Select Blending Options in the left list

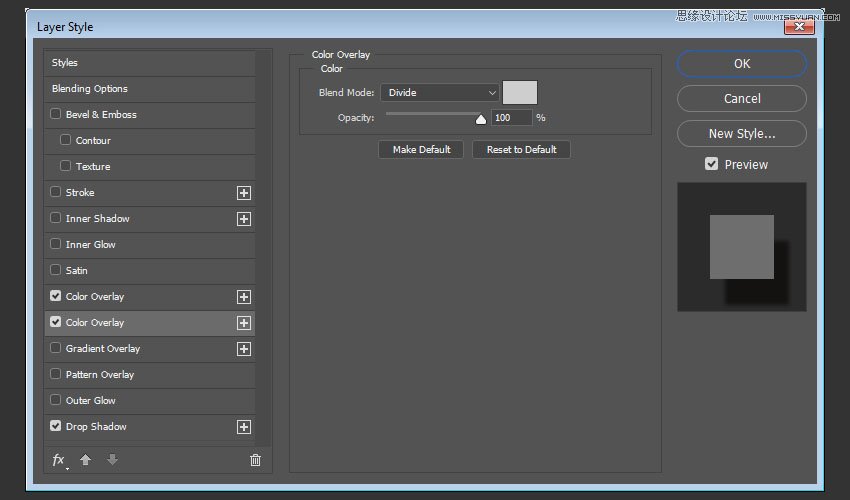(x=90, y=89)
